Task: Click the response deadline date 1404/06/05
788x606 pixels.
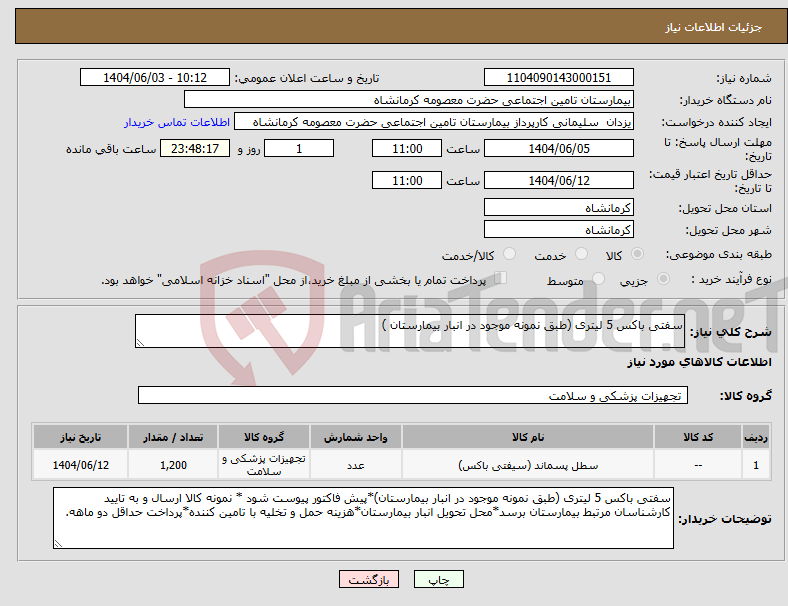Action: pyautogui.click(x=559, y=148)
